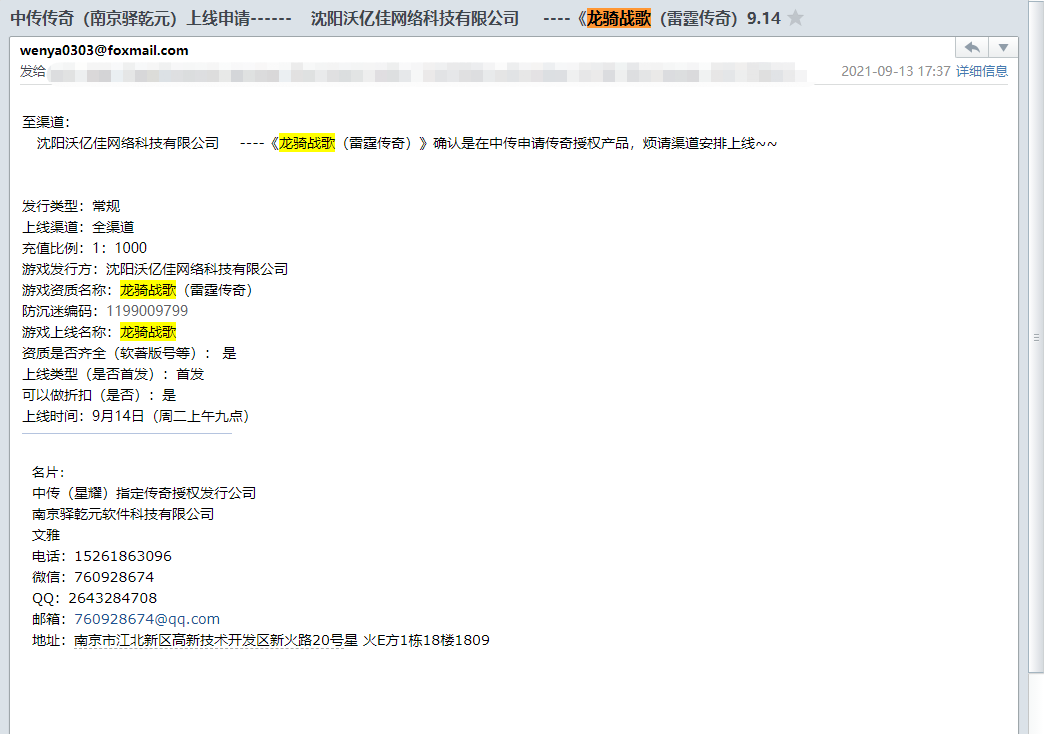
Task: Click the contact name 文雅
Action: point(46,535)
